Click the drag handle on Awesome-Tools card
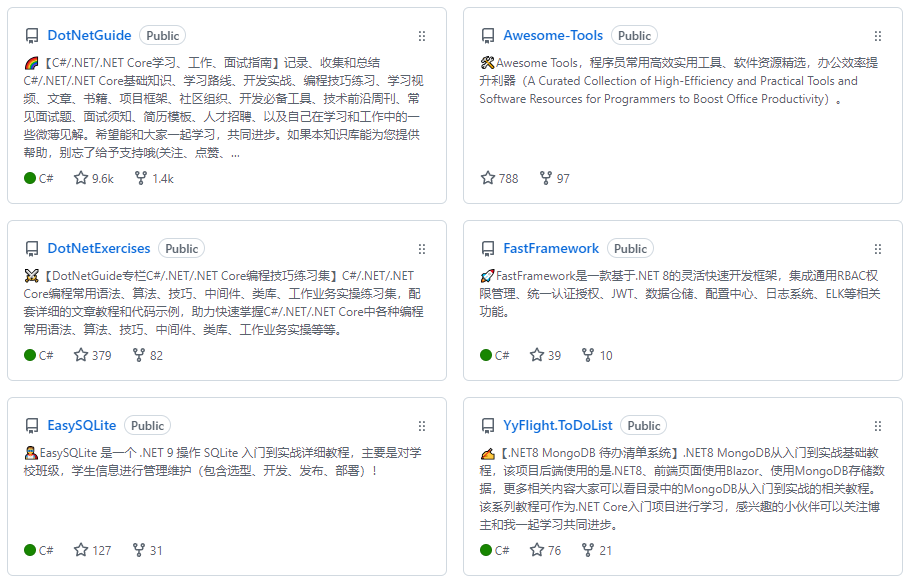Screen dimensions: 907x582 coord(877,36)
